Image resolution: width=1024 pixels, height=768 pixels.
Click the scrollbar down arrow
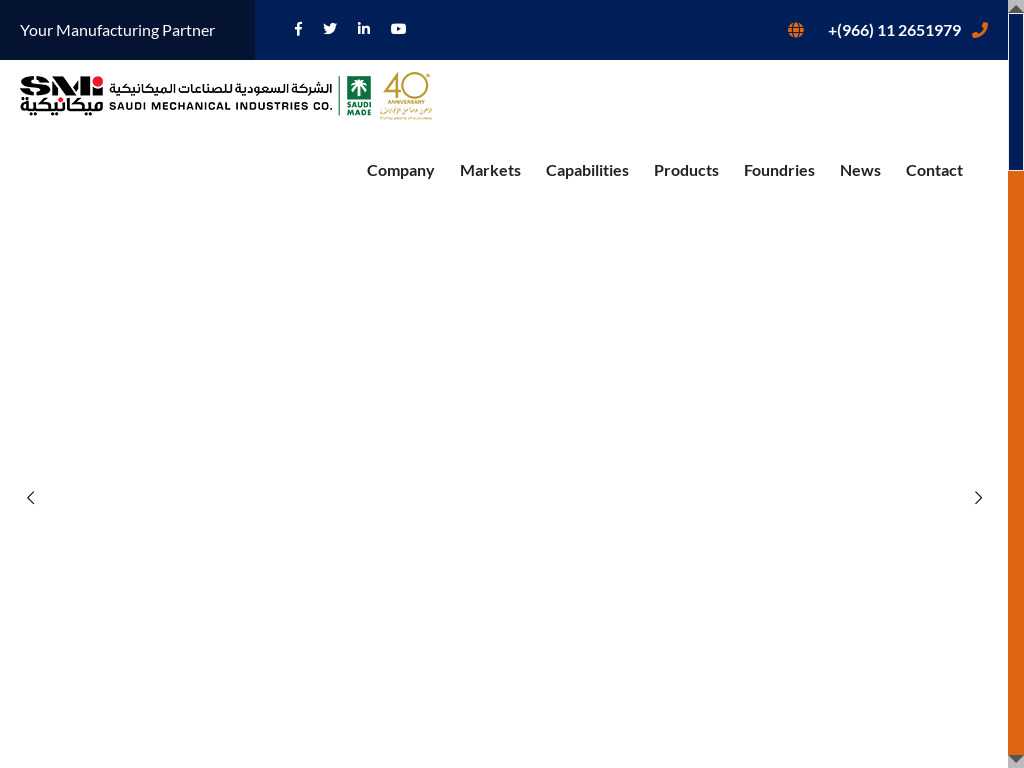pyautogui.click(x=1016, y=760)
